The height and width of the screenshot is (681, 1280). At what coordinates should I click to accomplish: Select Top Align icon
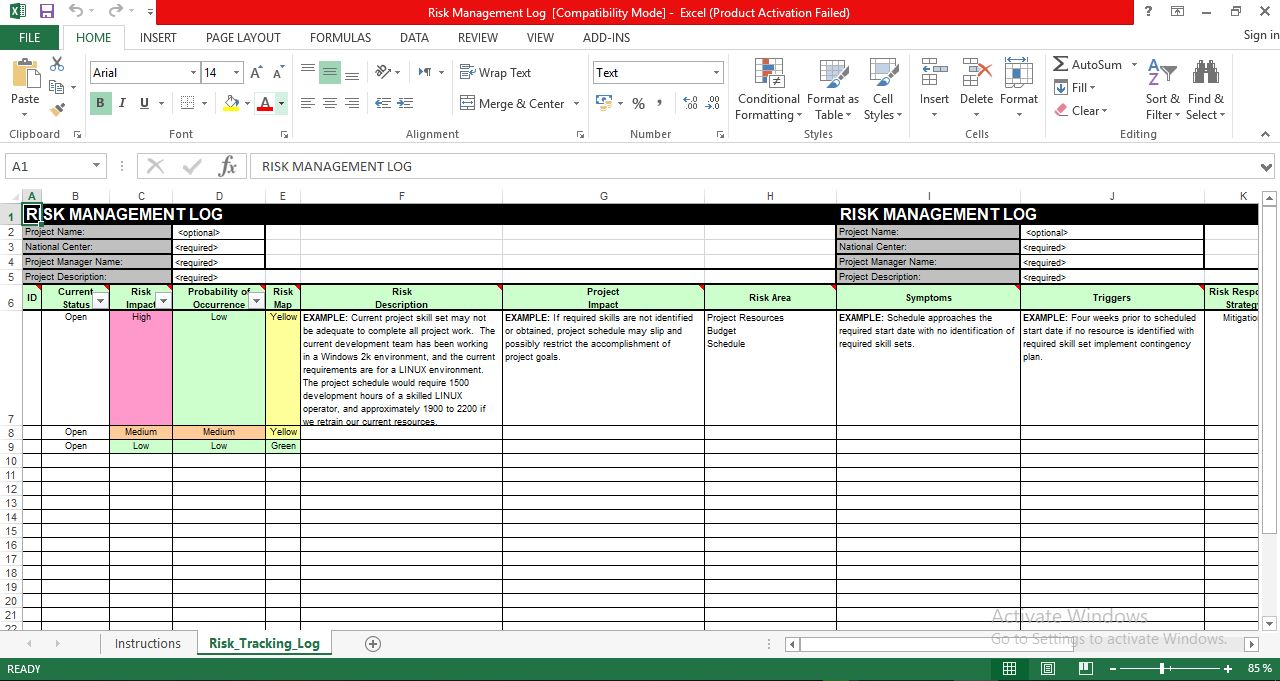[x=307, y=72]
